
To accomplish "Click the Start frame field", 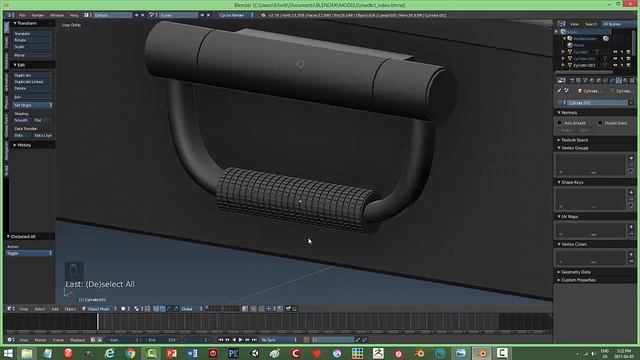I will pos(124,340).
